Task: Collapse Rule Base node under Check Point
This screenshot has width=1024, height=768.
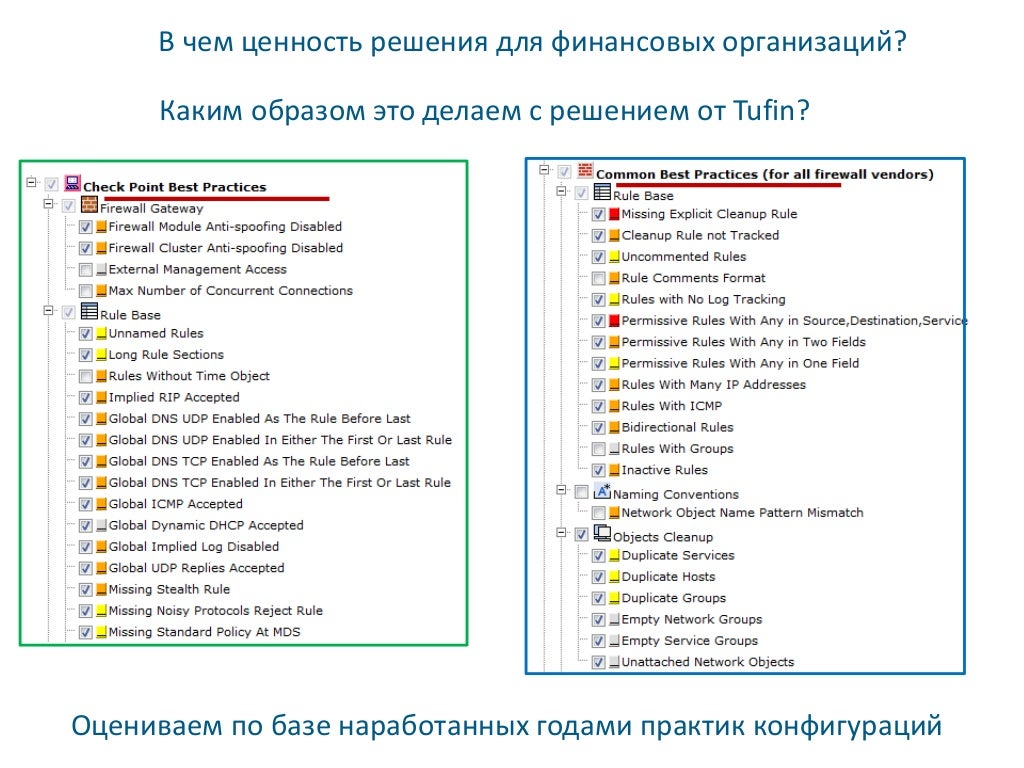Action: point(48,310)
